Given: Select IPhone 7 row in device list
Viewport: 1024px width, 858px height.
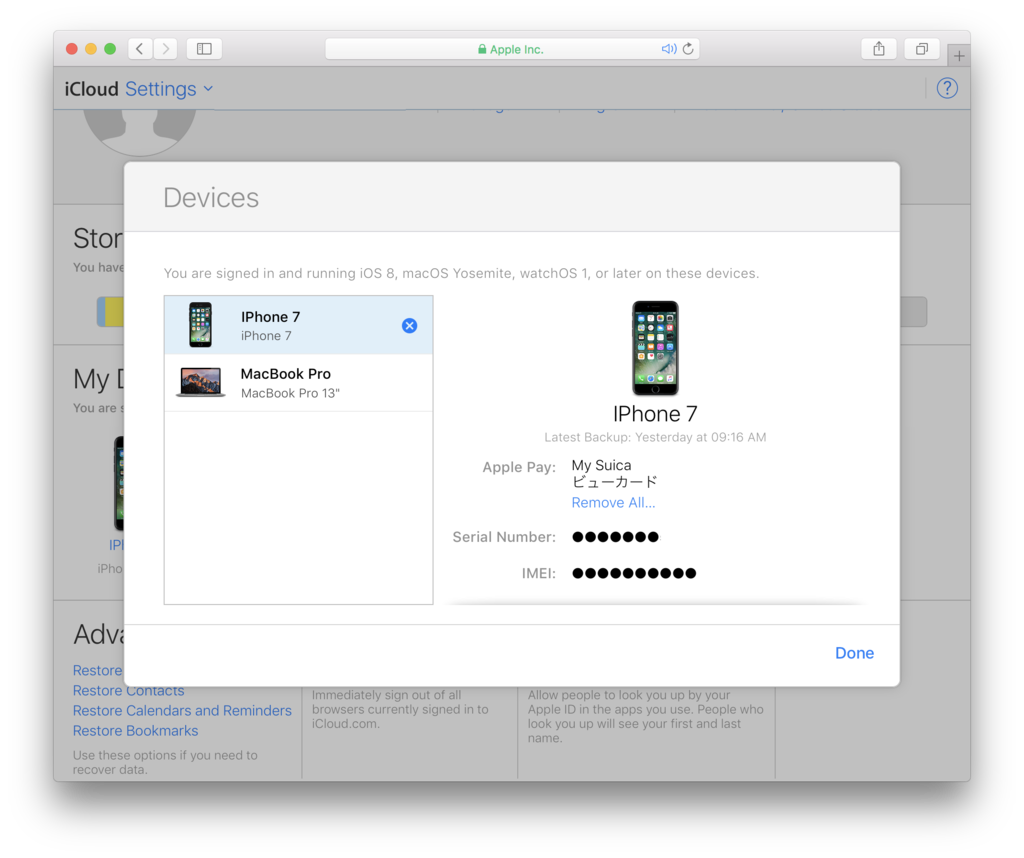Looking at the screenshot, I should coord(298,325).
